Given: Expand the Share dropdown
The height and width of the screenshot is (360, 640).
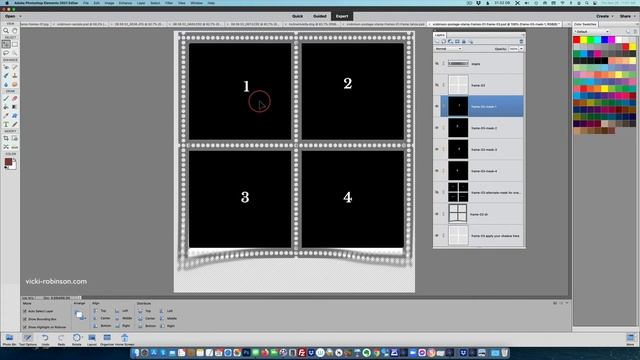Looking at the screenshot, I should [x=627, y=16].
